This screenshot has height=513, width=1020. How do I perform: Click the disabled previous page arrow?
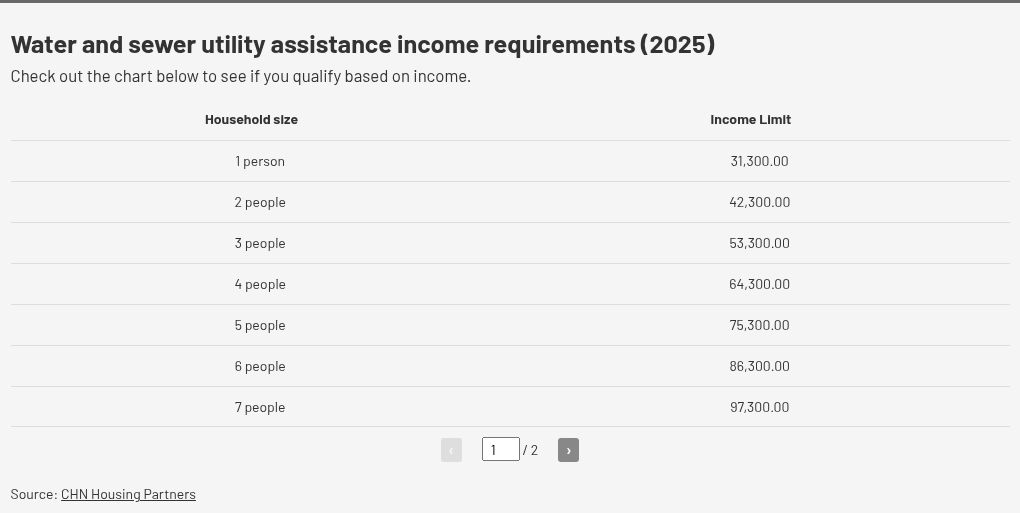451,450
